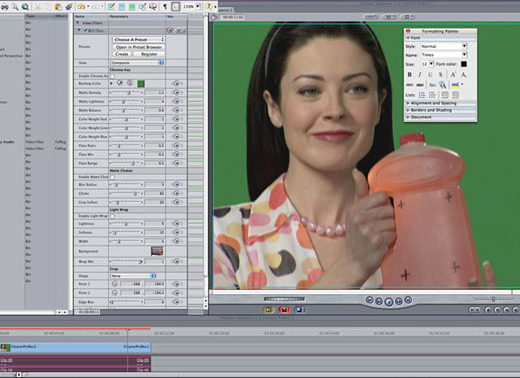
Task: Click the timeline playhead marker
Action: 128,331
